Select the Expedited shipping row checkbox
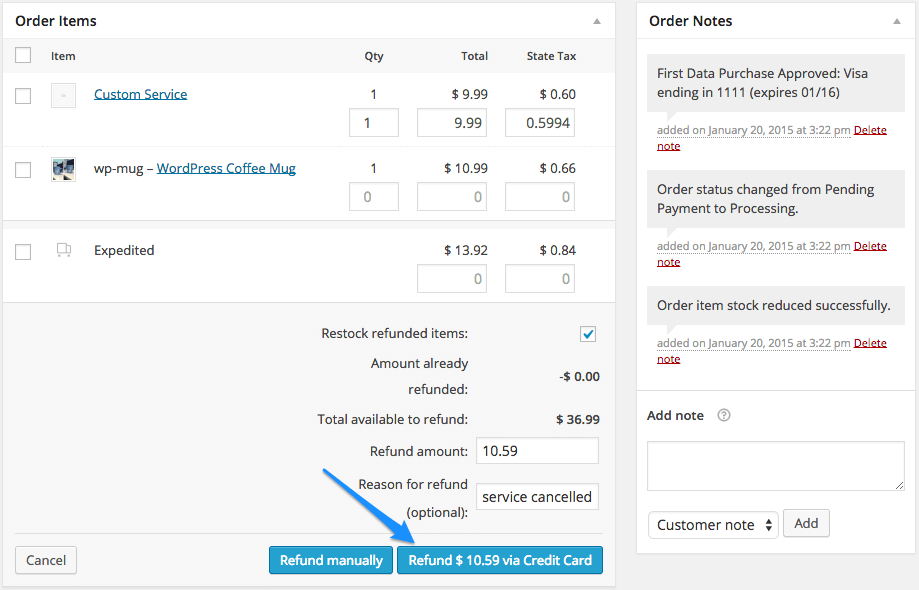The width and height of the screenshot is (919, 590). tap(23, 251)
